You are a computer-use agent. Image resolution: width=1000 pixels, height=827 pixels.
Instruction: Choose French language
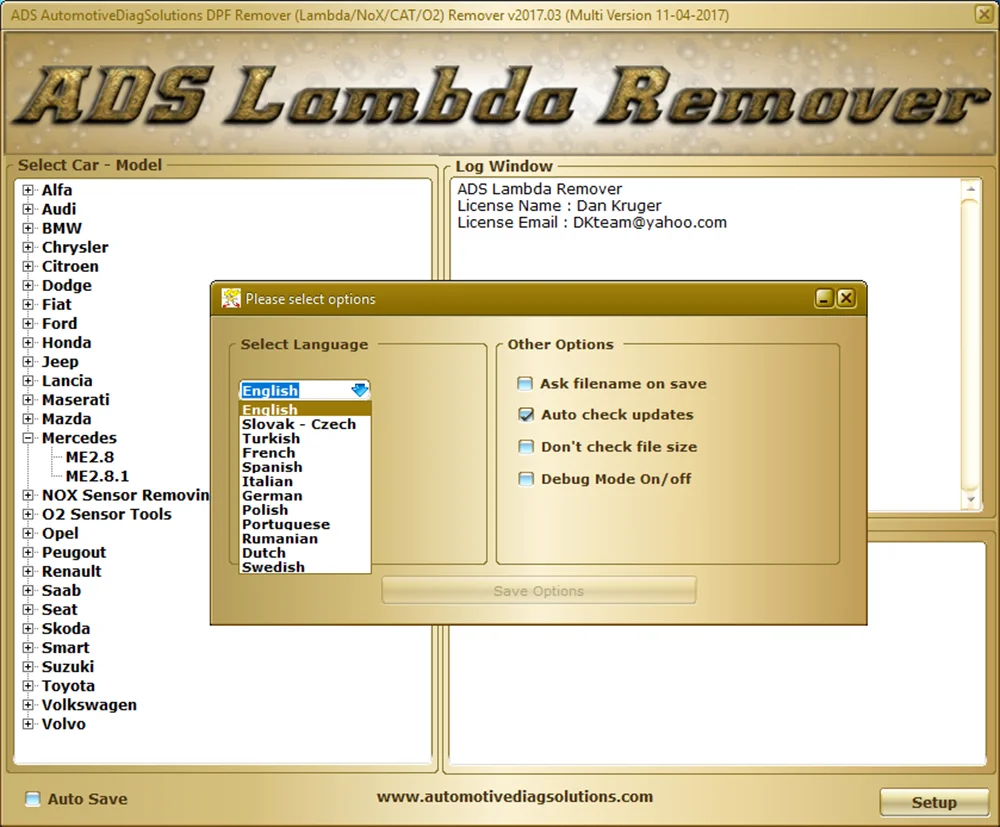pyautogui.click(x=305, y=453)
